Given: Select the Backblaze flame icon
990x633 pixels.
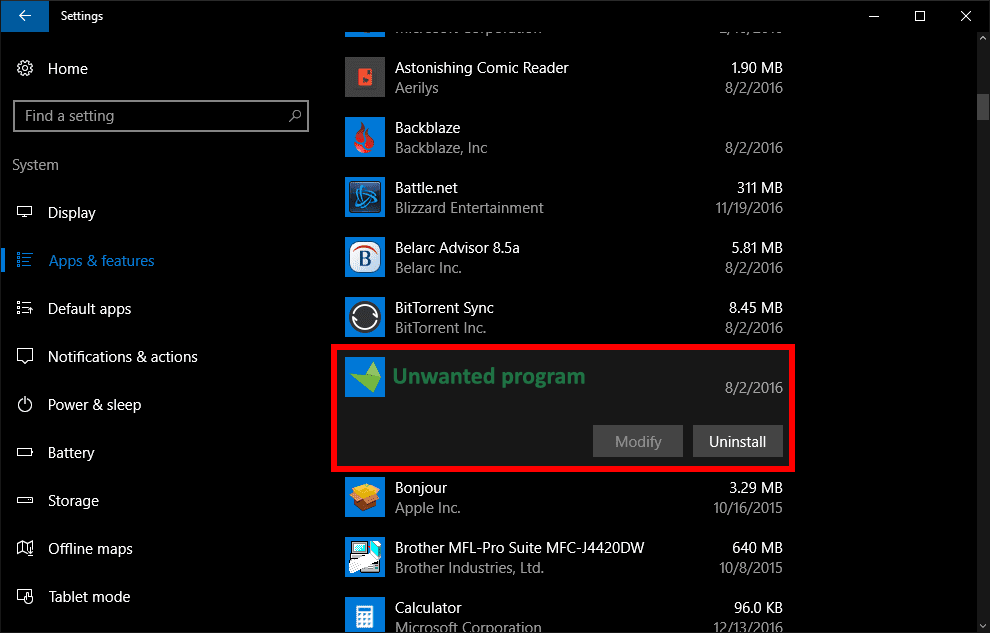Looking at the screenshot, I should coord(365,137).
